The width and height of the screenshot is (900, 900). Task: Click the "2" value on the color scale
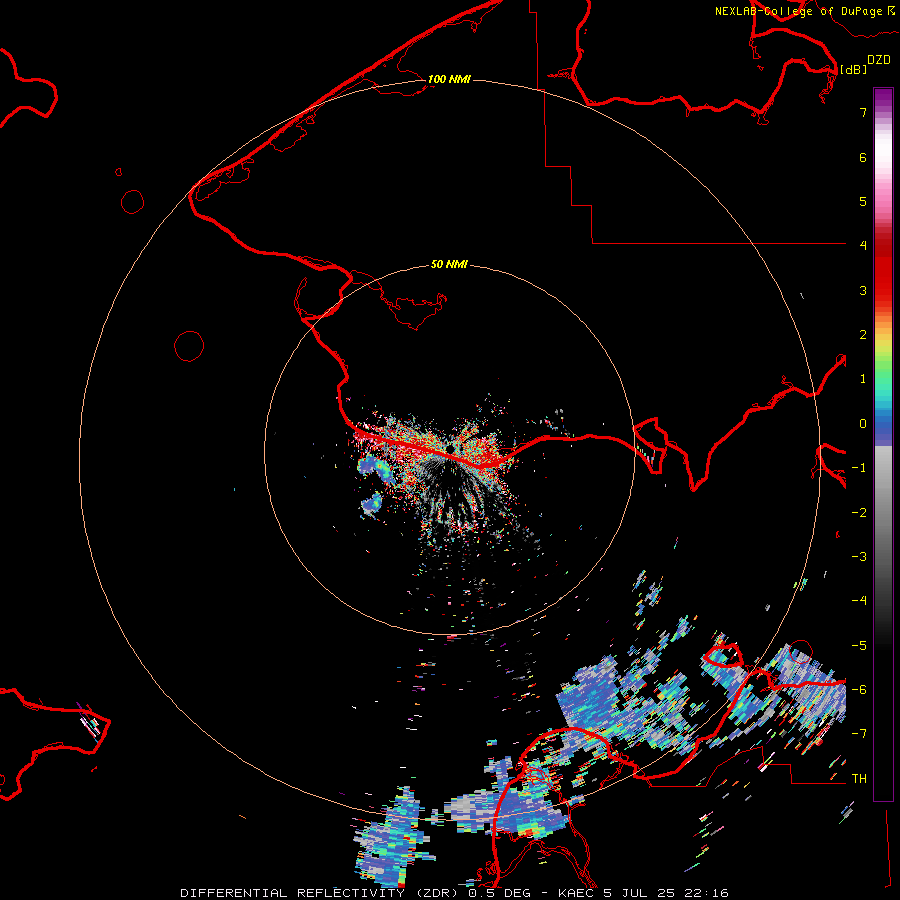(863, 335)
